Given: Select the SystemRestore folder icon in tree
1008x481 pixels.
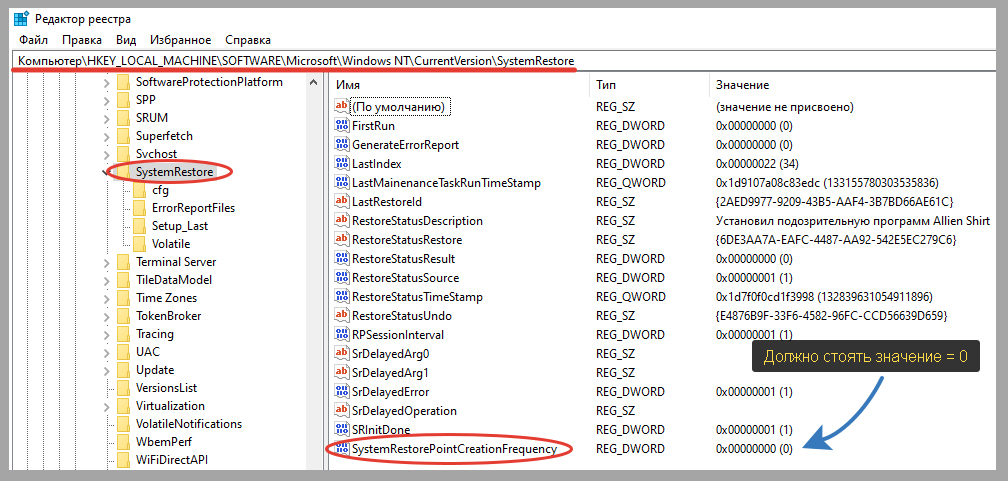Looking at the screenshot, I should pos(123,172).
